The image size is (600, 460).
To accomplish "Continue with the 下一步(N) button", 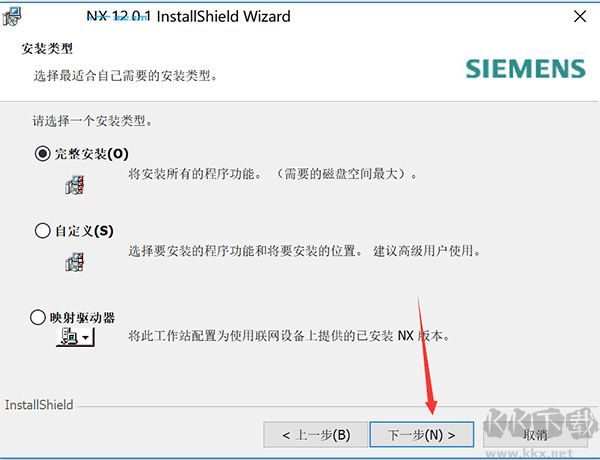I will [x=422, y=435].
